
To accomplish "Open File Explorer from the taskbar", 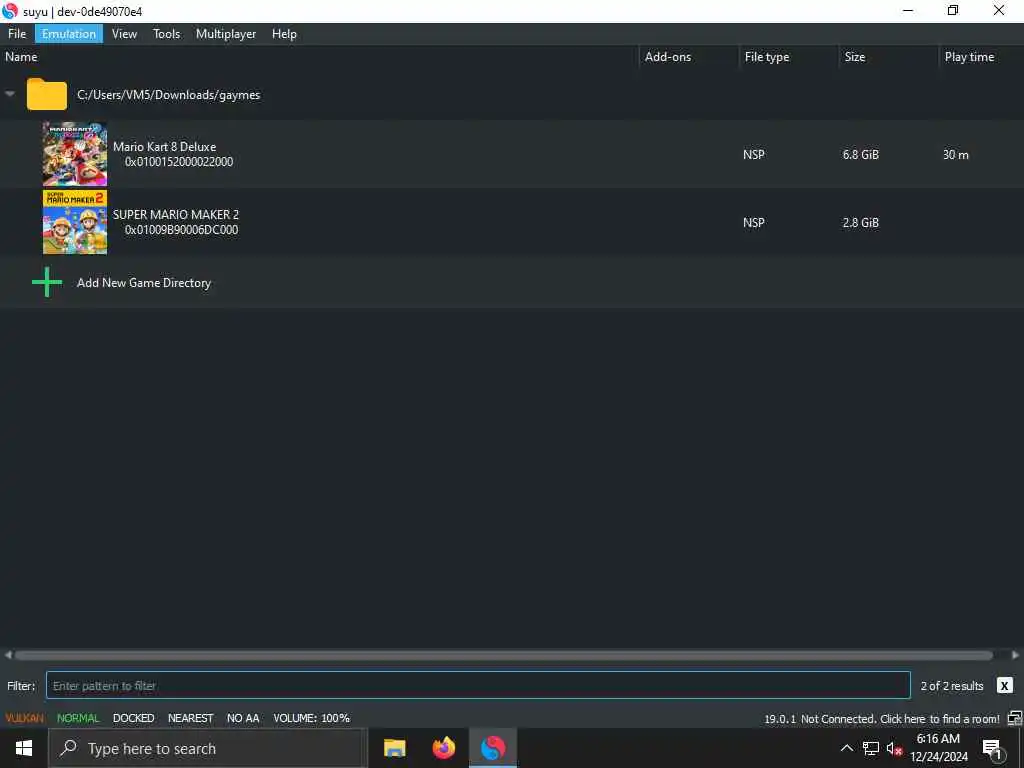I will (x=394, y=748).
